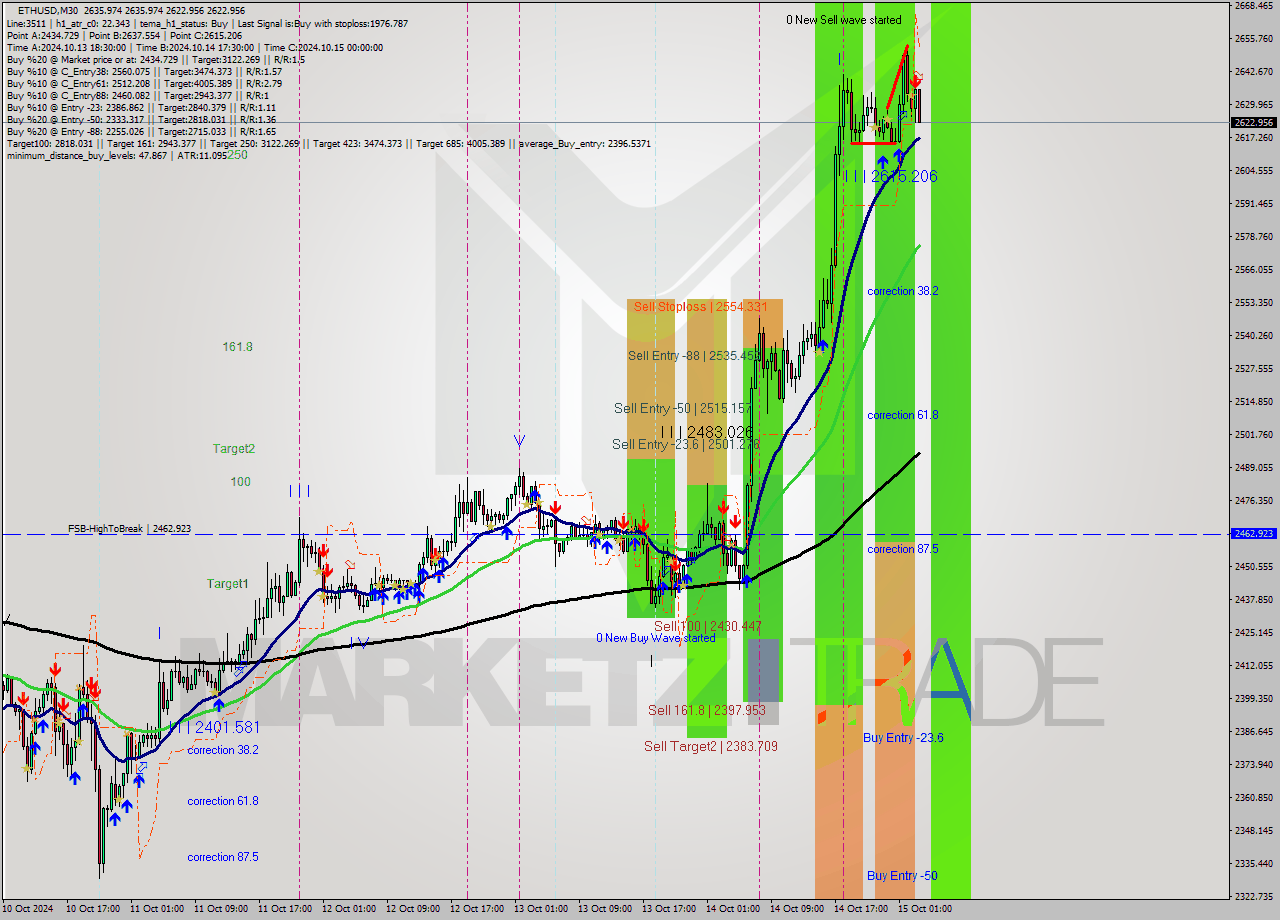Image resolution: width=1280 pixels, height=920 pixels.
Task: Click the 'Buy %10 @ C_Entry38: 2560.075' line
Action: 144,71
